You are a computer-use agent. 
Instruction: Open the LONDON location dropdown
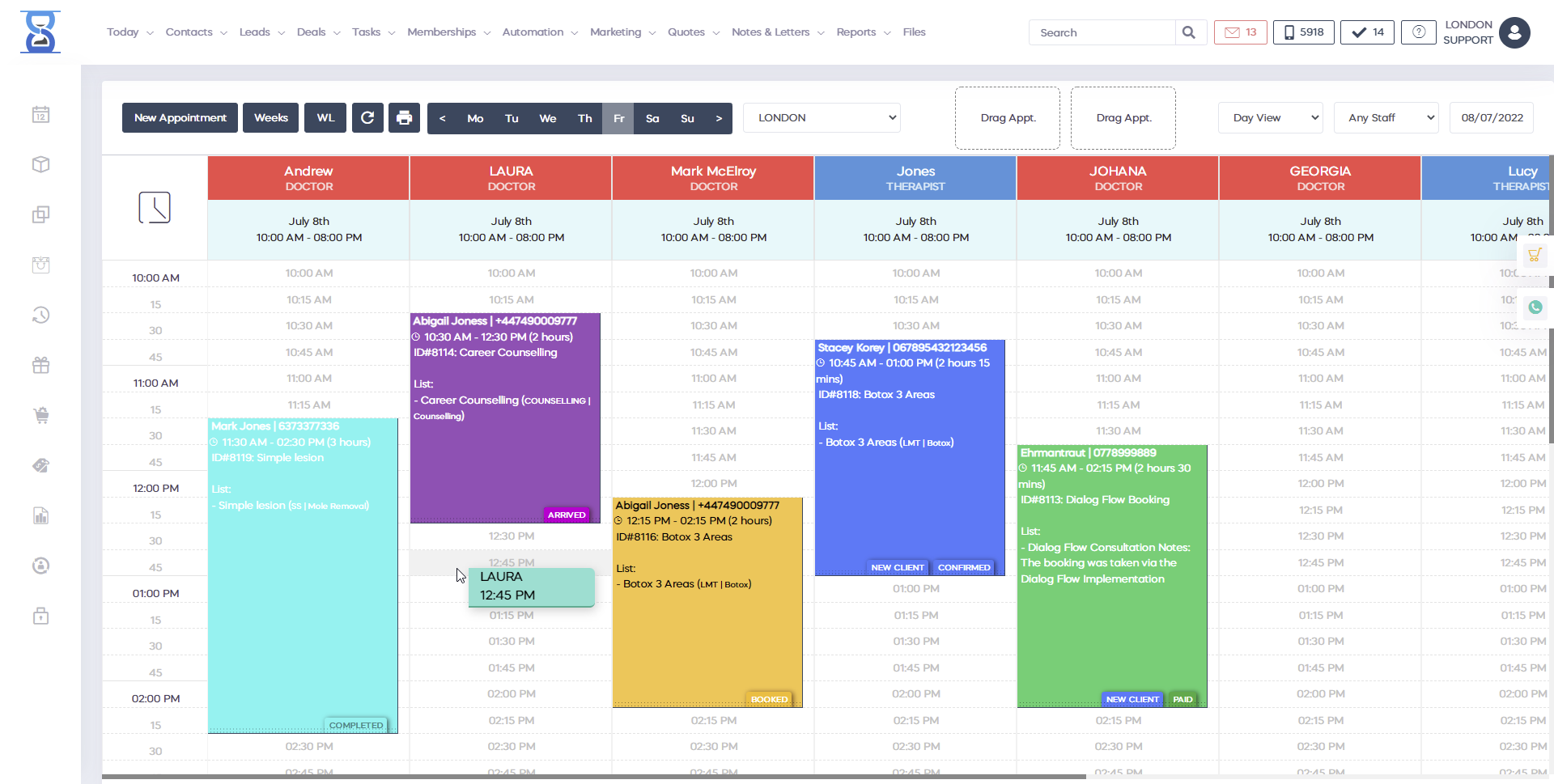point(822,118)
